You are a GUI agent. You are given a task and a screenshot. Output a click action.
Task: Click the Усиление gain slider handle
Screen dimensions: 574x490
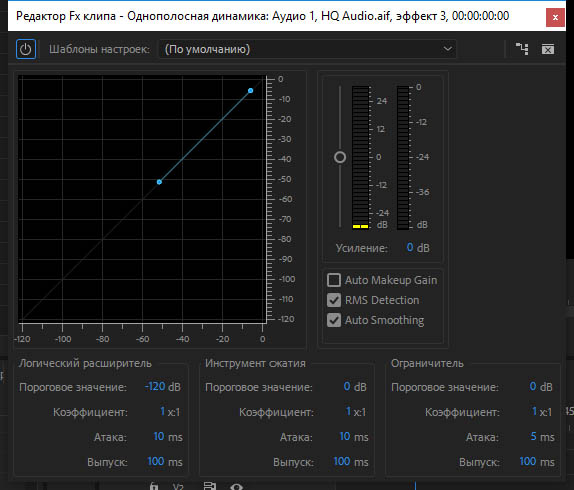[x=340, y=157]
